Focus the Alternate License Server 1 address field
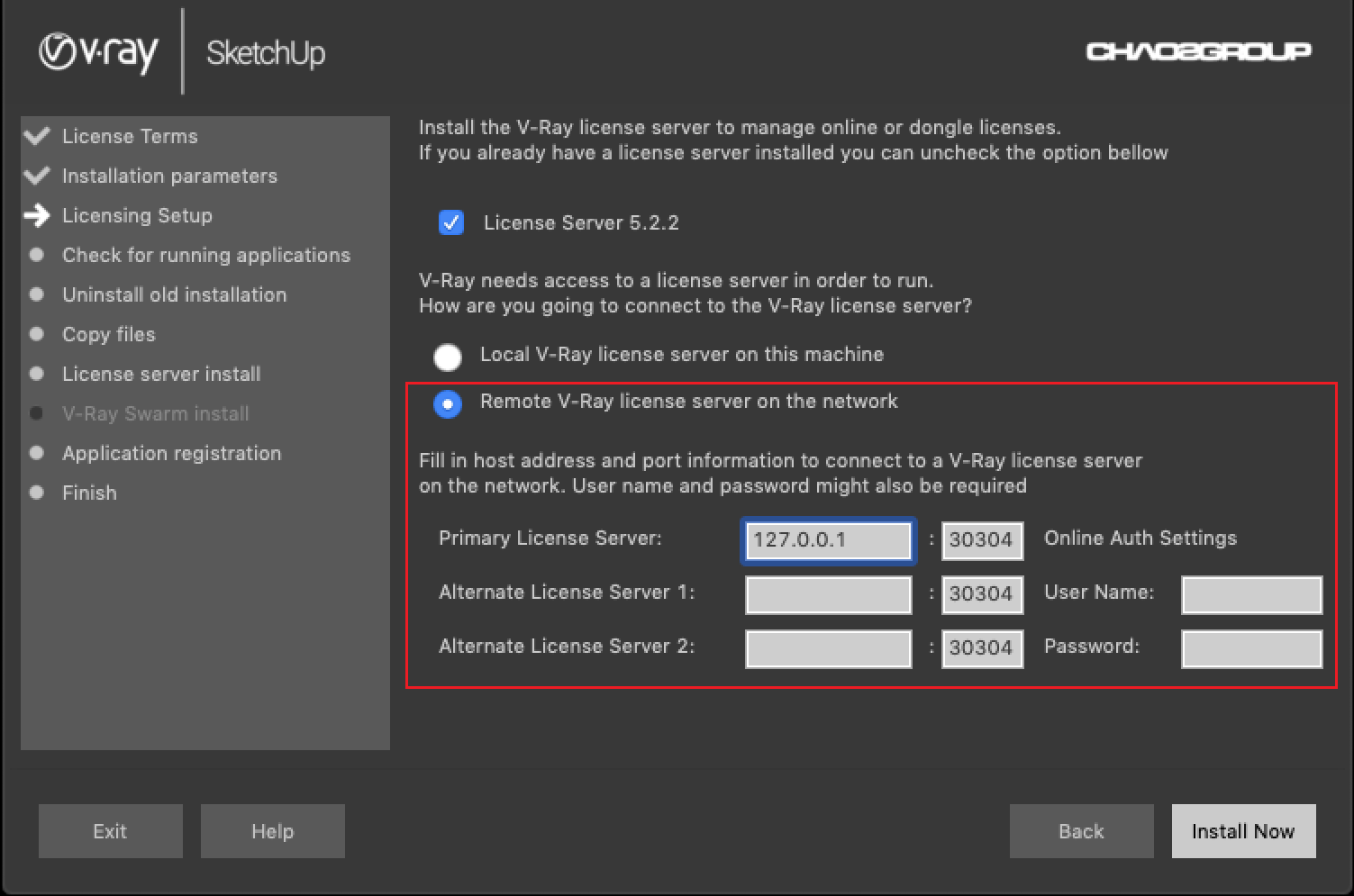The width and height of the screenshot is (1354, 896). (x=828, y=595)
